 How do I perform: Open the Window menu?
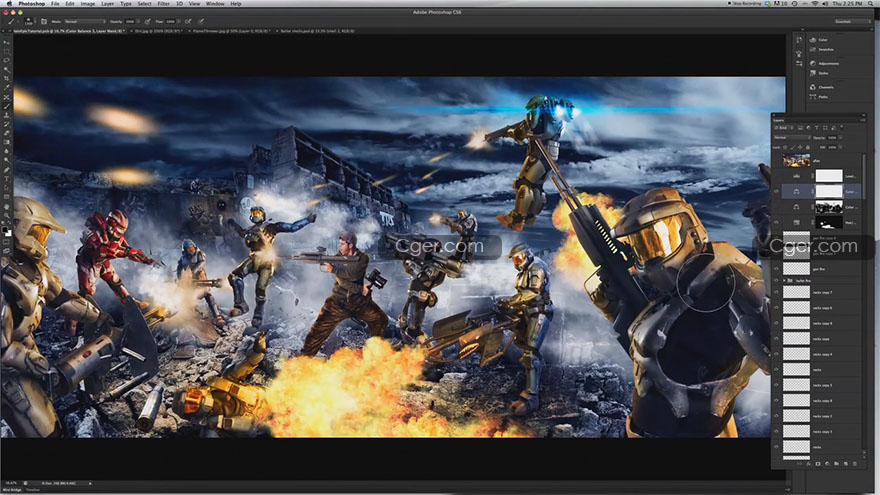pyautogui.click(x=215, y=3)
